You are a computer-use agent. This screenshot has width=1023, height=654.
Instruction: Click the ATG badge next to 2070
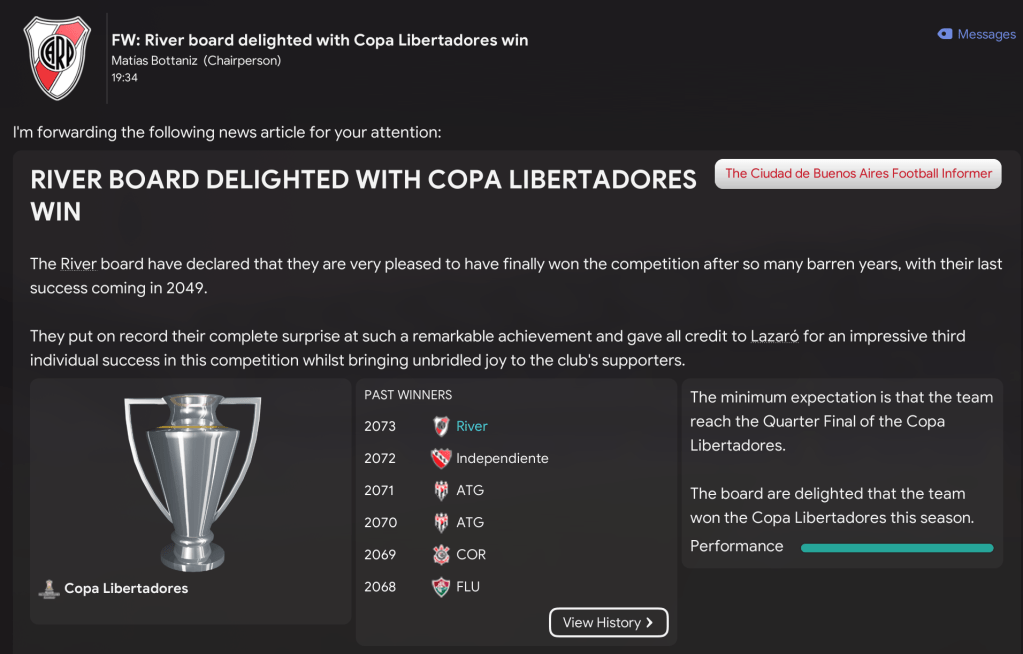tap(440, 522)
